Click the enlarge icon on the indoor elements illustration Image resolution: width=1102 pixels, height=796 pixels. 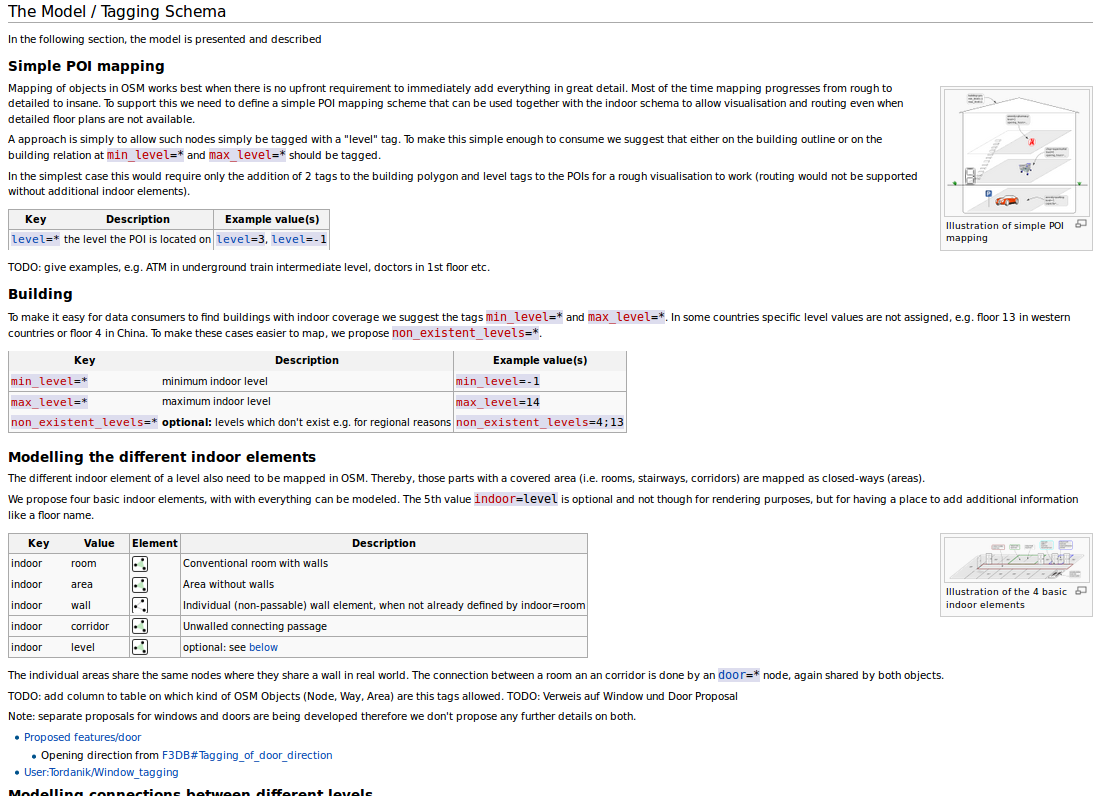pyautogui.click(x=1080, y=590)
